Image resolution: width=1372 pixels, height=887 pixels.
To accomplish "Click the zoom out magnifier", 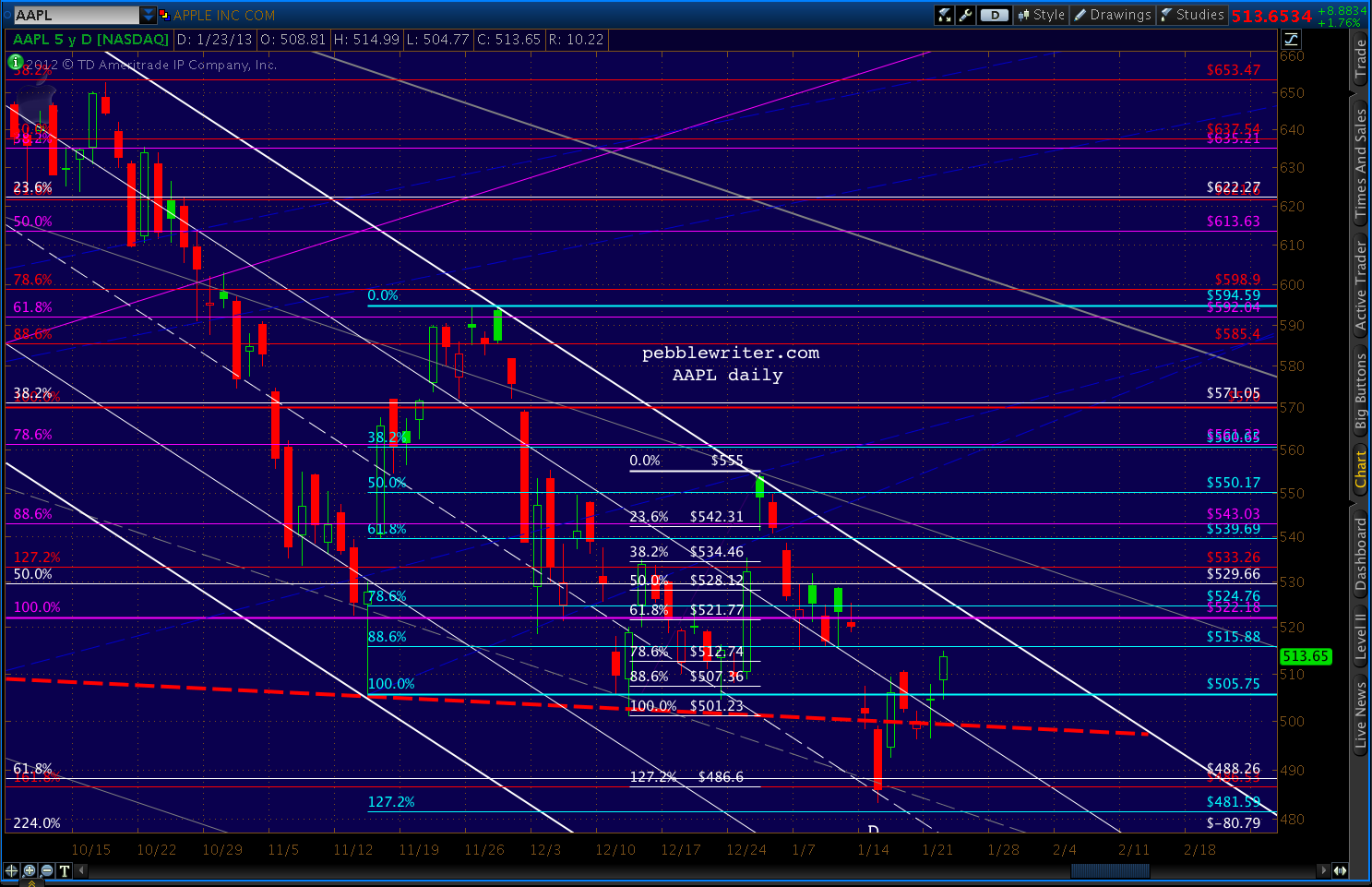I will point(47,870).
